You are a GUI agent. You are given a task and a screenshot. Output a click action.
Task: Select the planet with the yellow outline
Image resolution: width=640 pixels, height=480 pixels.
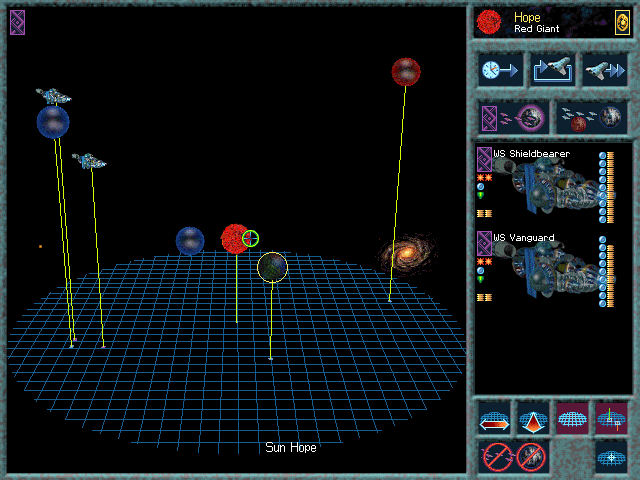(x=272, y=267)
